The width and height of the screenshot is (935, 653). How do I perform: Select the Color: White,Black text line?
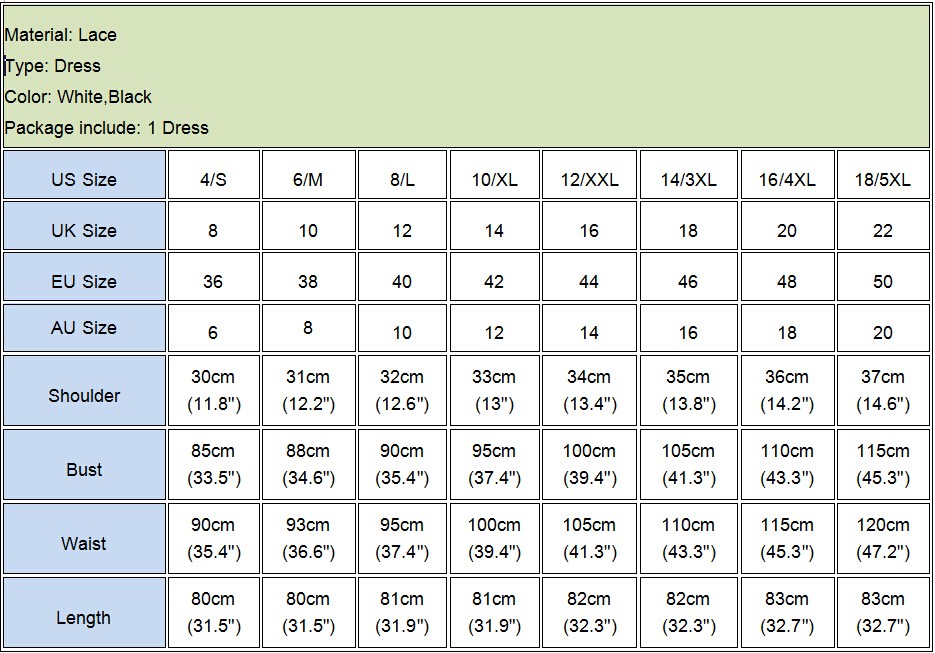pos(78,97)
